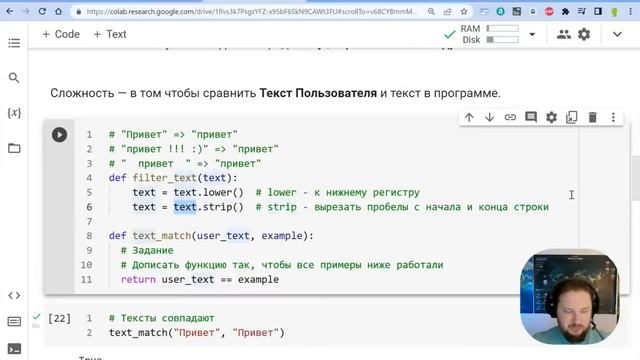This screenshot has width=640, height=360.
Task: Click the Colab URL address bar
Action: [251, 12]
